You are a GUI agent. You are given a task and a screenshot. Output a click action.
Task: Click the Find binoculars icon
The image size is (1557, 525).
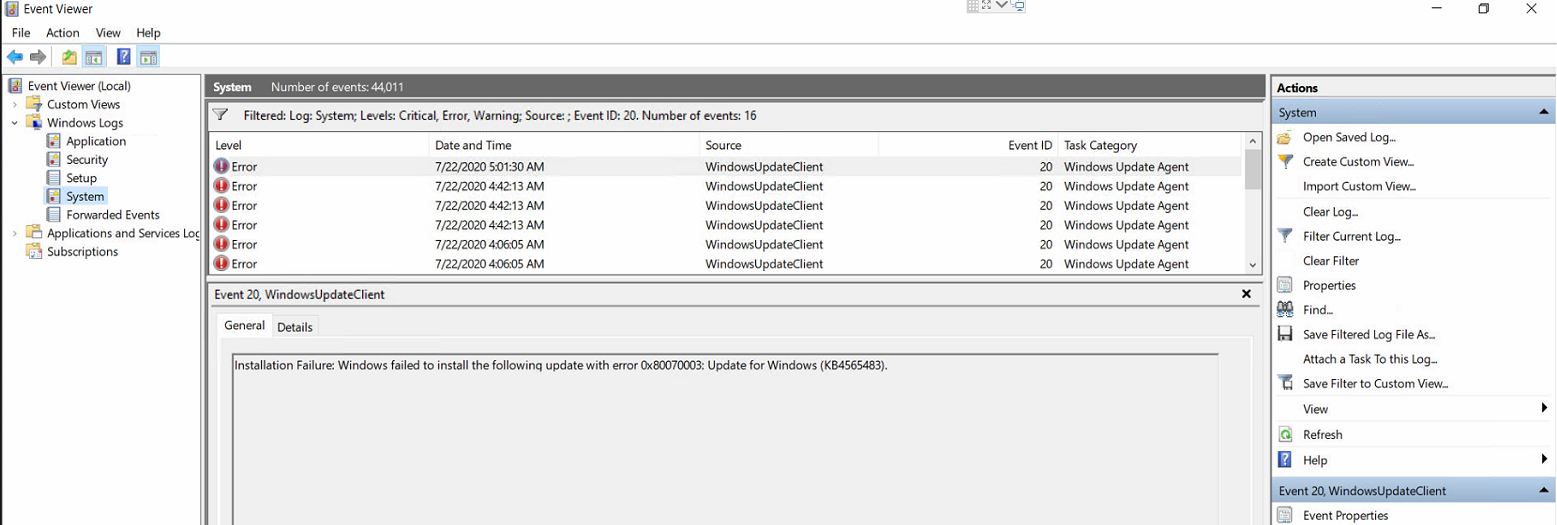pyautogui.click(x=1286, y=310)
